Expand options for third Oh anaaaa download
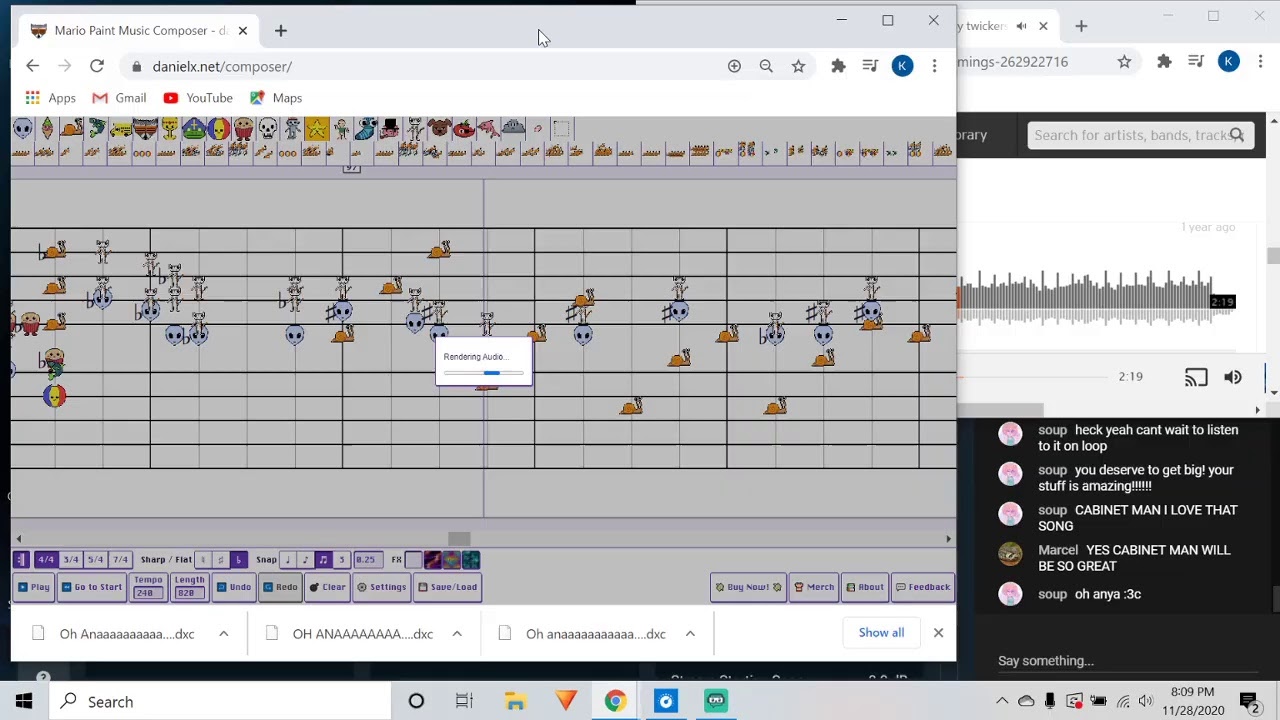 coord(690,634)
